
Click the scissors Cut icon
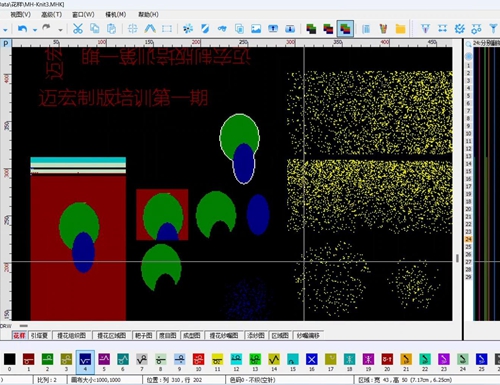tap(78, 29)
